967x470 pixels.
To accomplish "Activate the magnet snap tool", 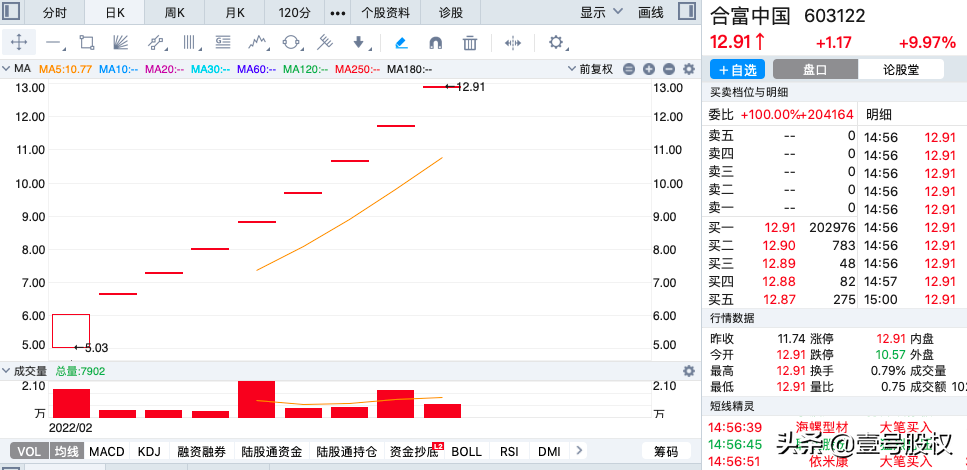I will (x=435, y=43).
